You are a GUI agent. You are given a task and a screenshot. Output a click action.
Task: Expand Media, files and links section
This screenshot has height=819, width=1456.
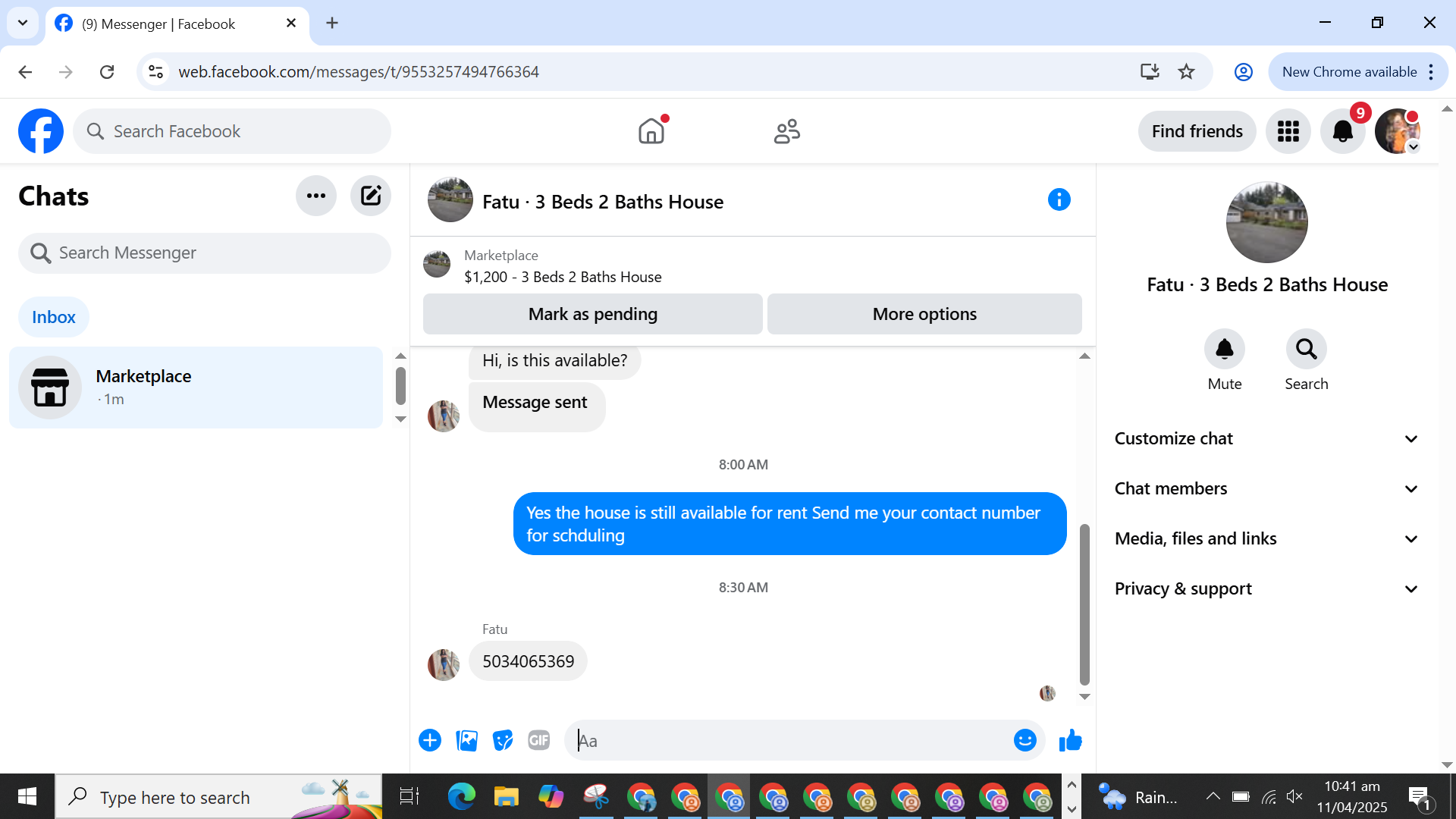[1265, 538]
